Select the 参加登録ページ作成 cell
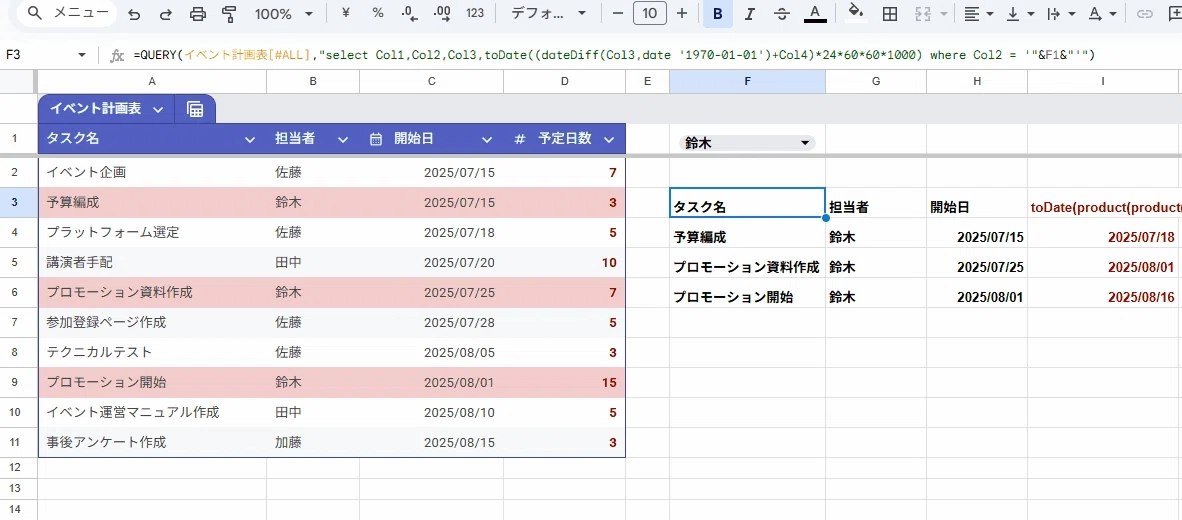 152,323
